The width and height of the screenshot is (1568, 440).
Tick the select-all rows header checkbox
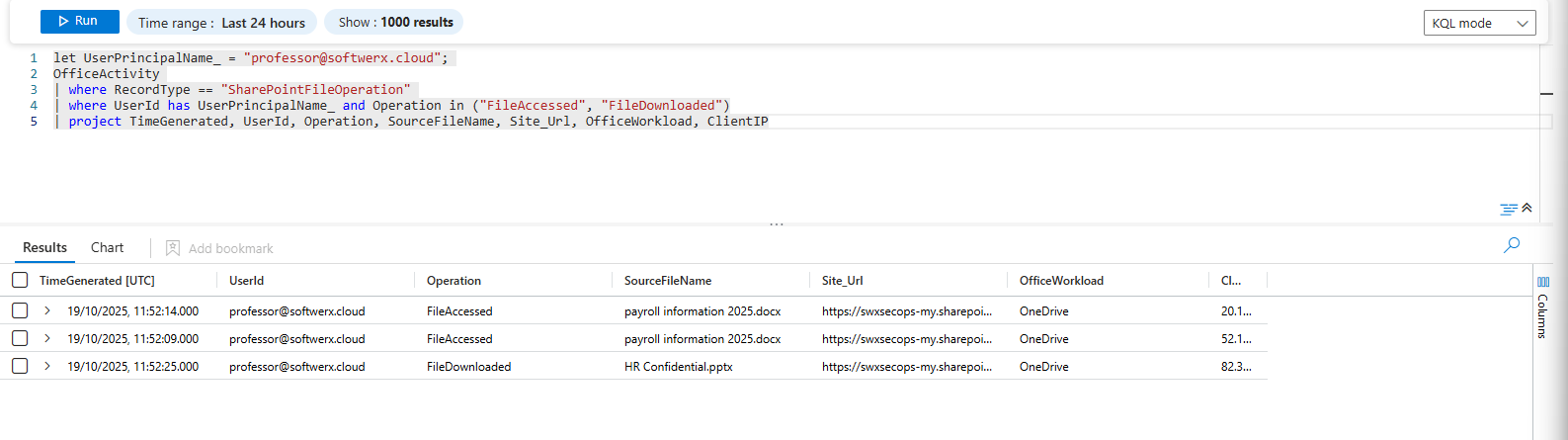point(20,281)
